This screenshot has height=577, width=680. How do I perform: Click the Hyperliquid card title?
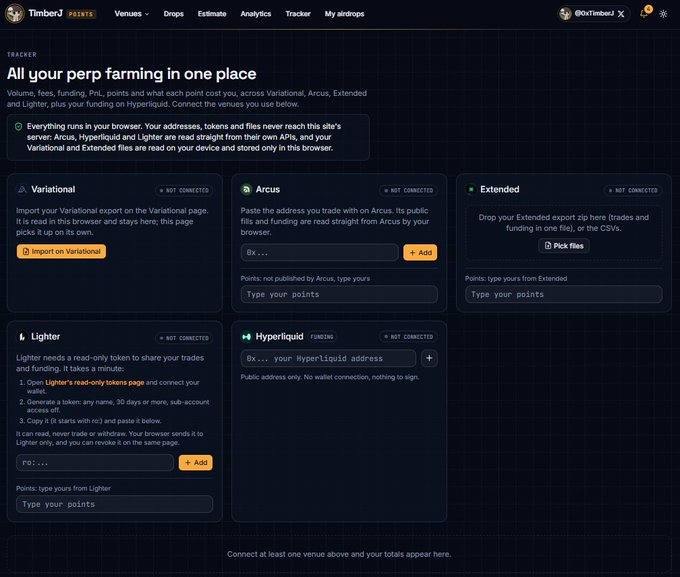click(x=279, y=337)
